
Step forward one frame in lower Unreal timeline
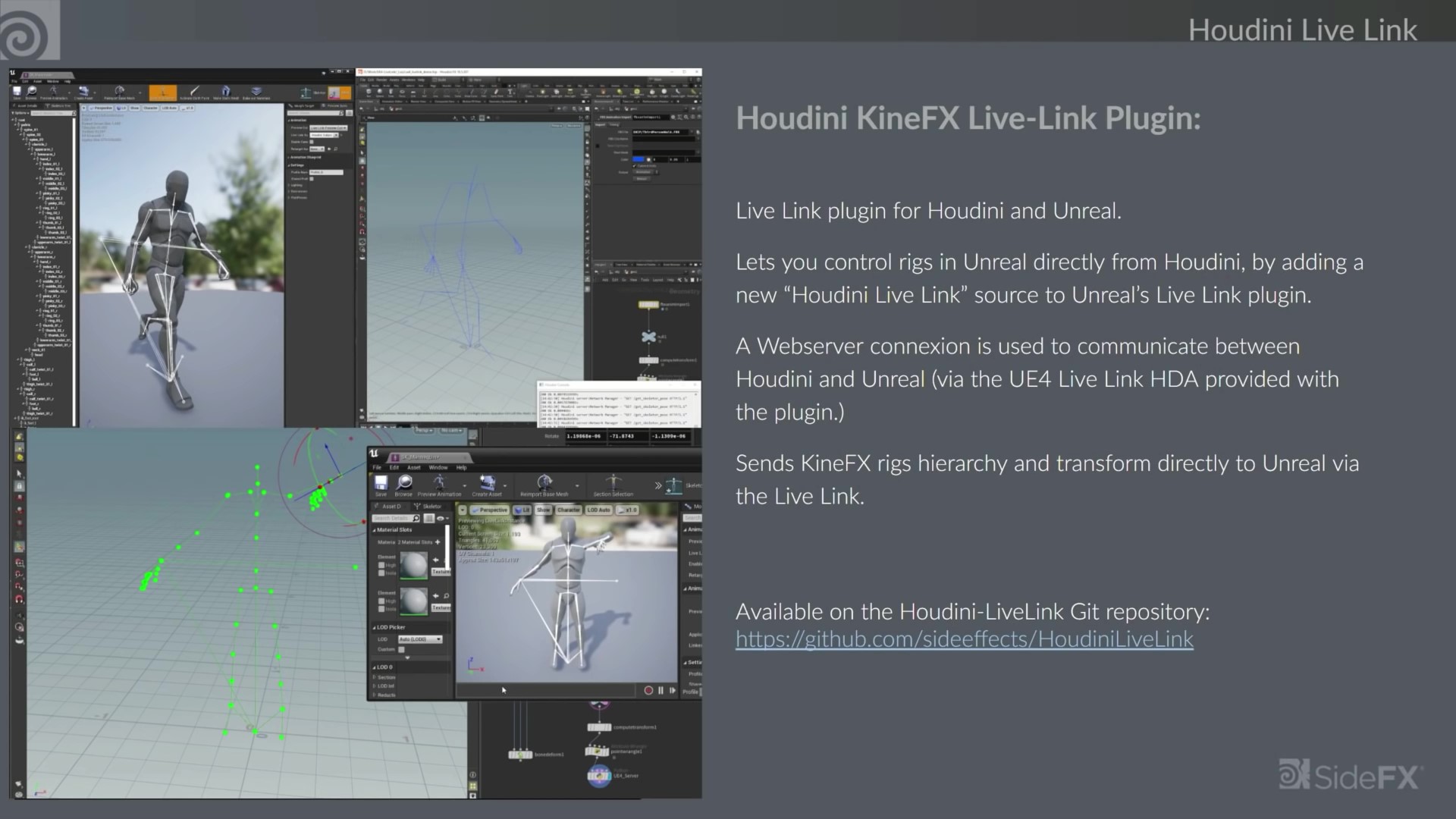[x=673, y=691]
